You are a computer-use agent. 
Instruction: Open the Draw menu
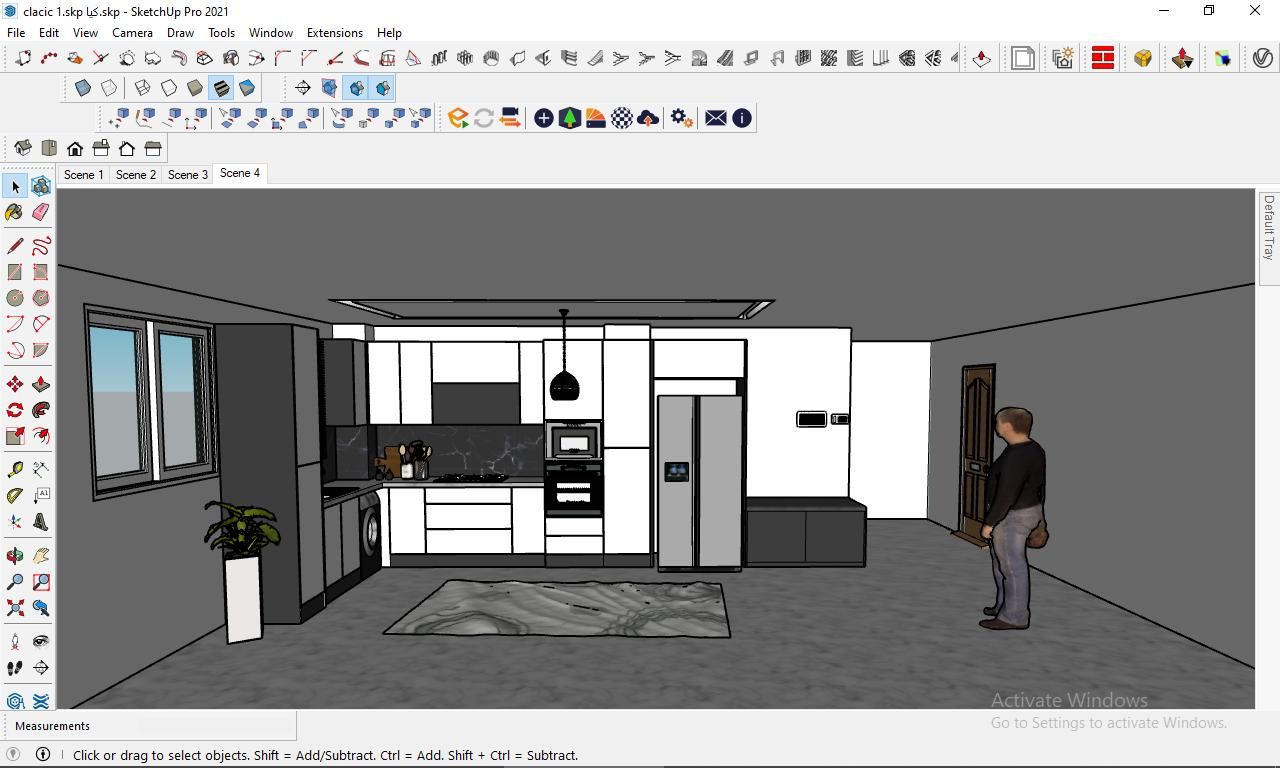tap(180, 32)
